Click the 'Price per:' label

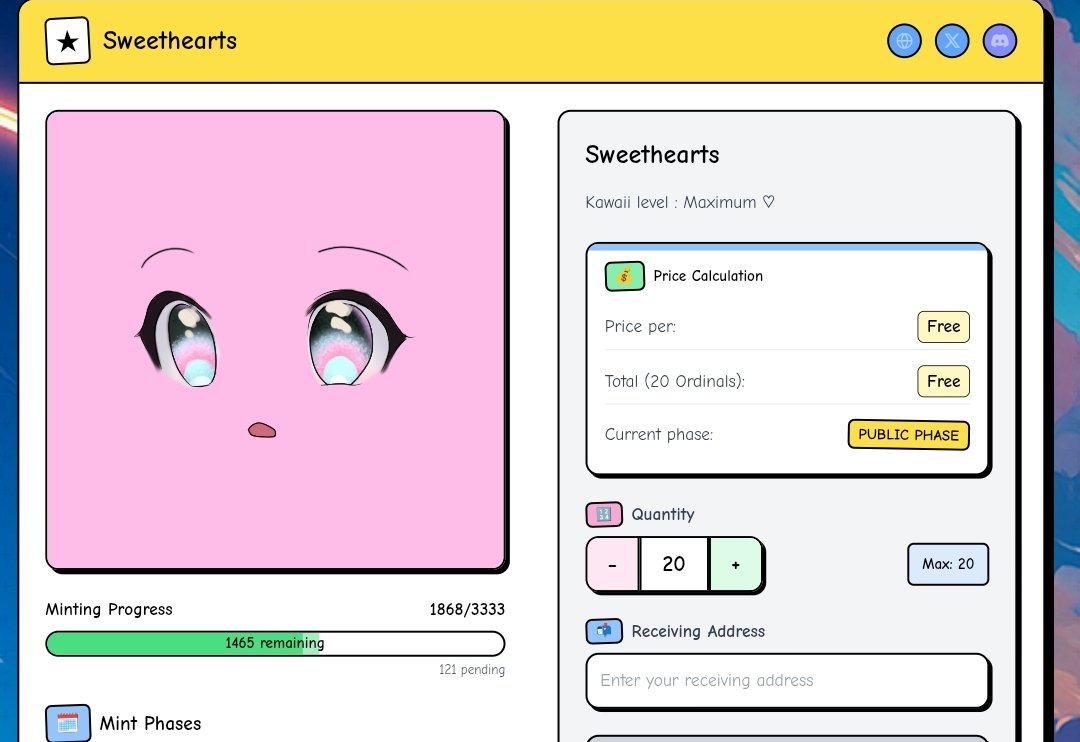click(640, 327)
